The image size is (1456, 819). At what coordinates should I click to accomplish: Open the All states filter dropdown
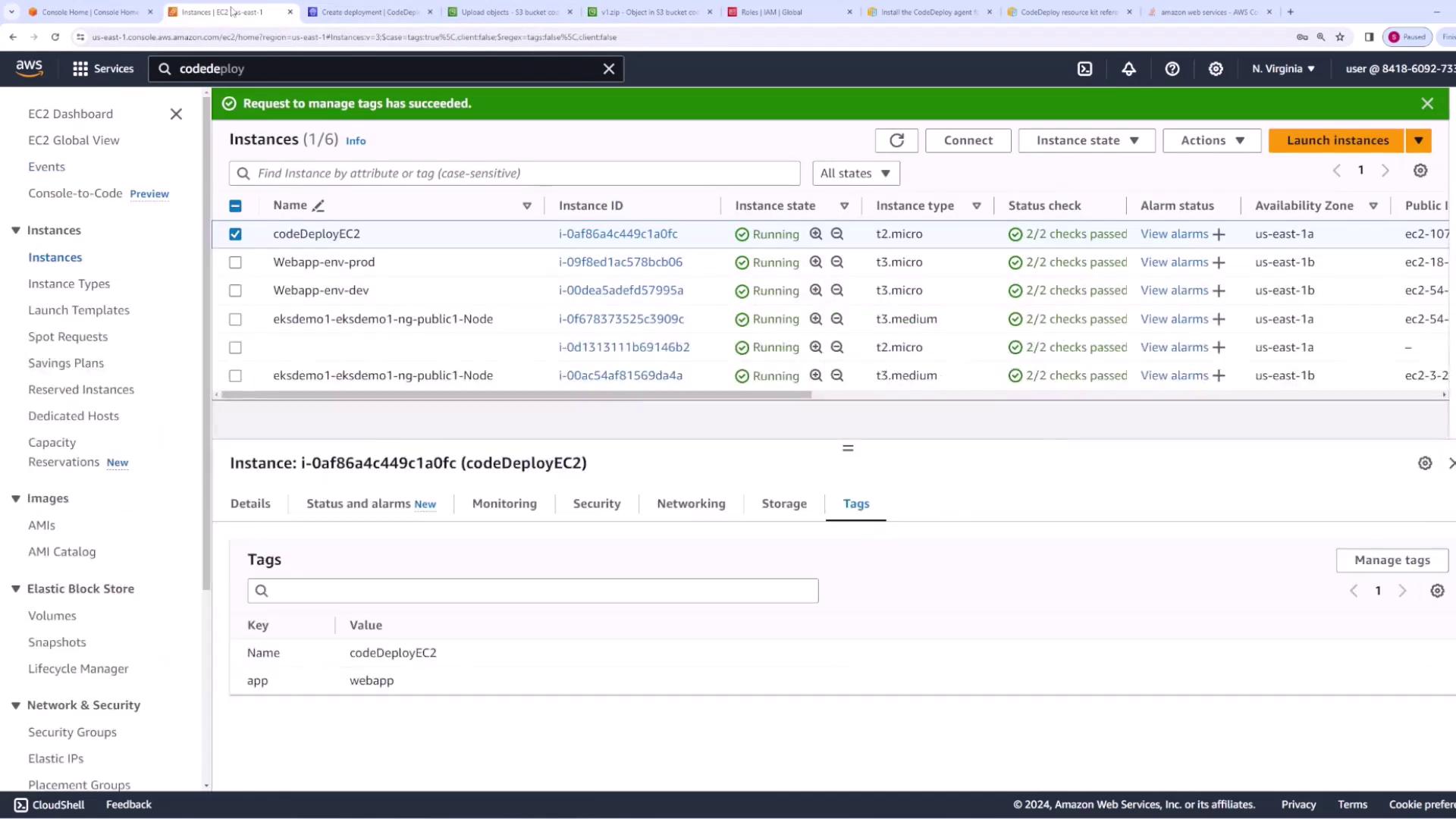click(855, 174)
